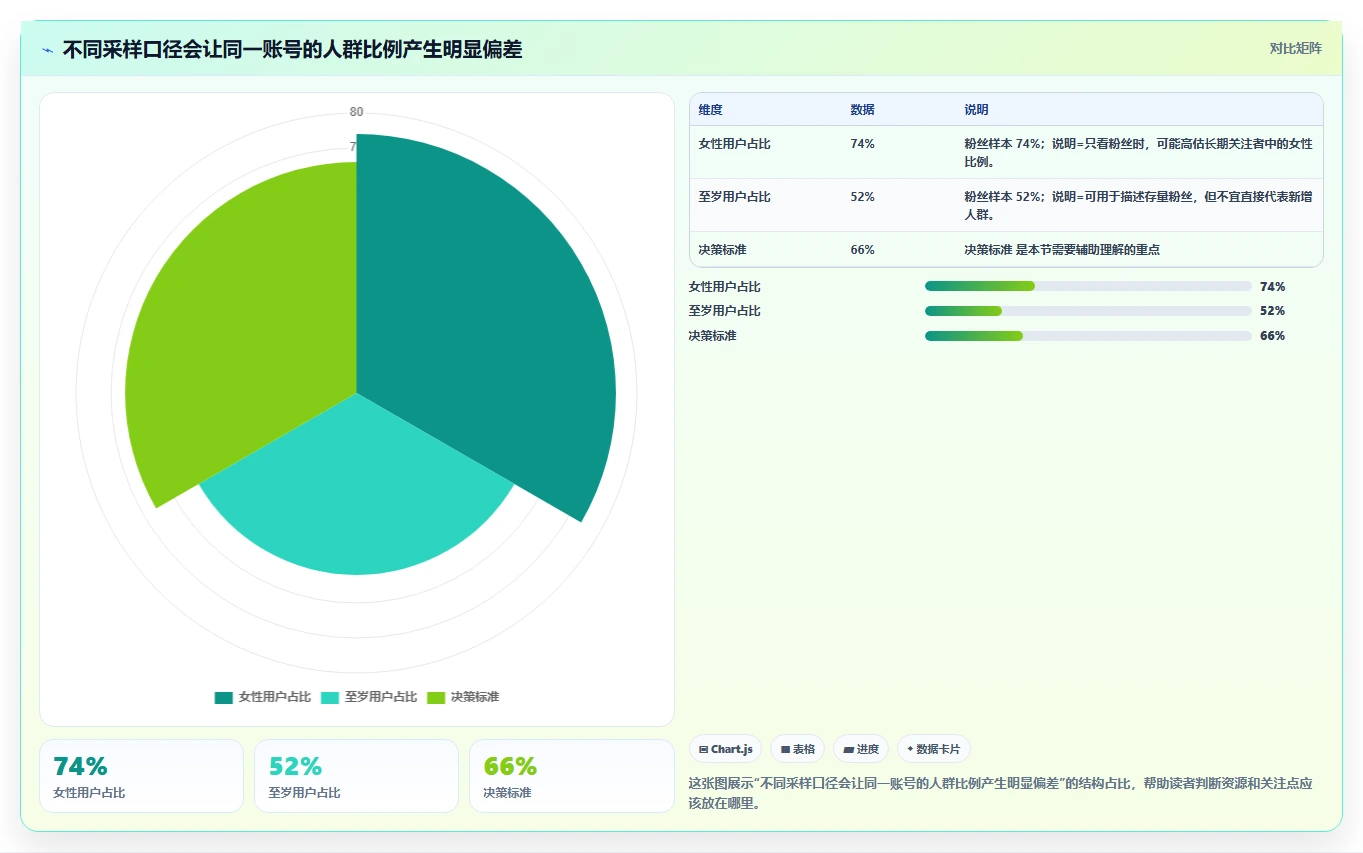Click the 52% value beside the progress bar
Viewport: 1363px width, 853px height.
(1272, 311)
